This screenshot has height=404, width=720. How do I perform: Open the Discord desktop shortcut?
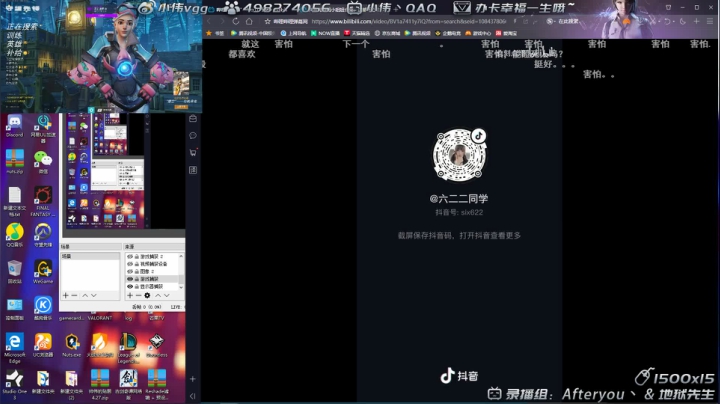15,126
